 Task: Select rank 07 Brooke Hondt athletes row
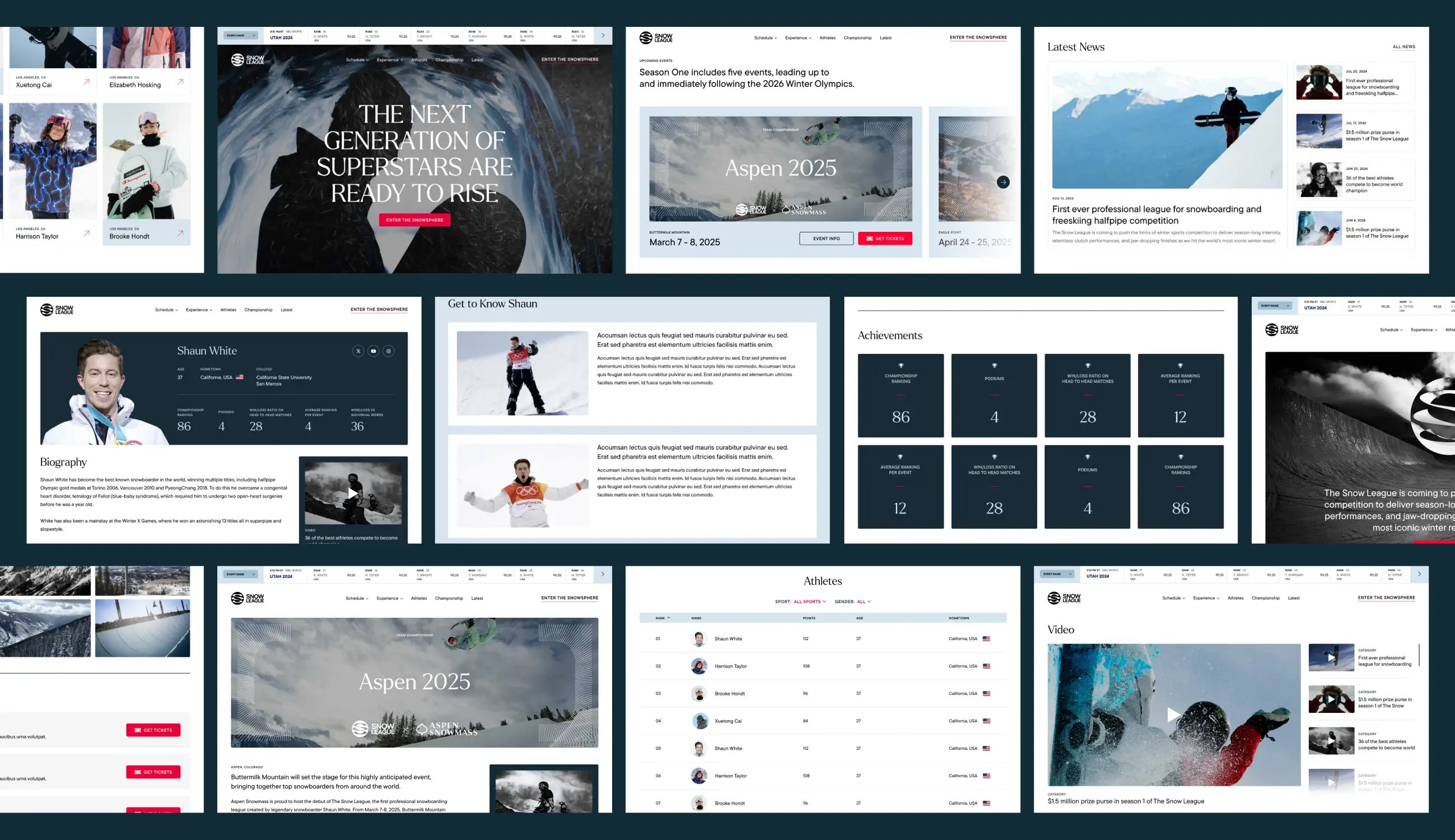(823, 803)
